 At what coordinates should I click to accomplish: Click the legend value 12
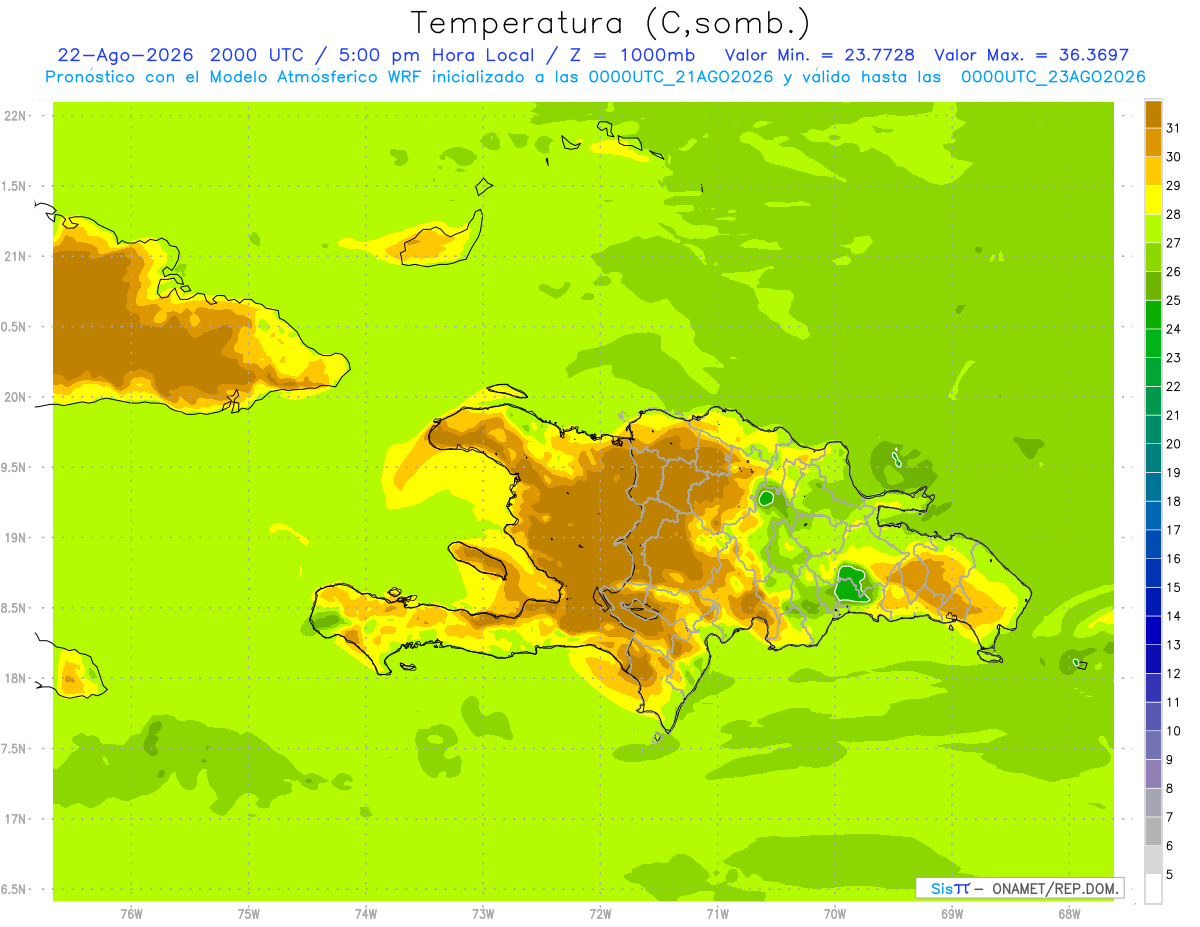pos(1174,674)
